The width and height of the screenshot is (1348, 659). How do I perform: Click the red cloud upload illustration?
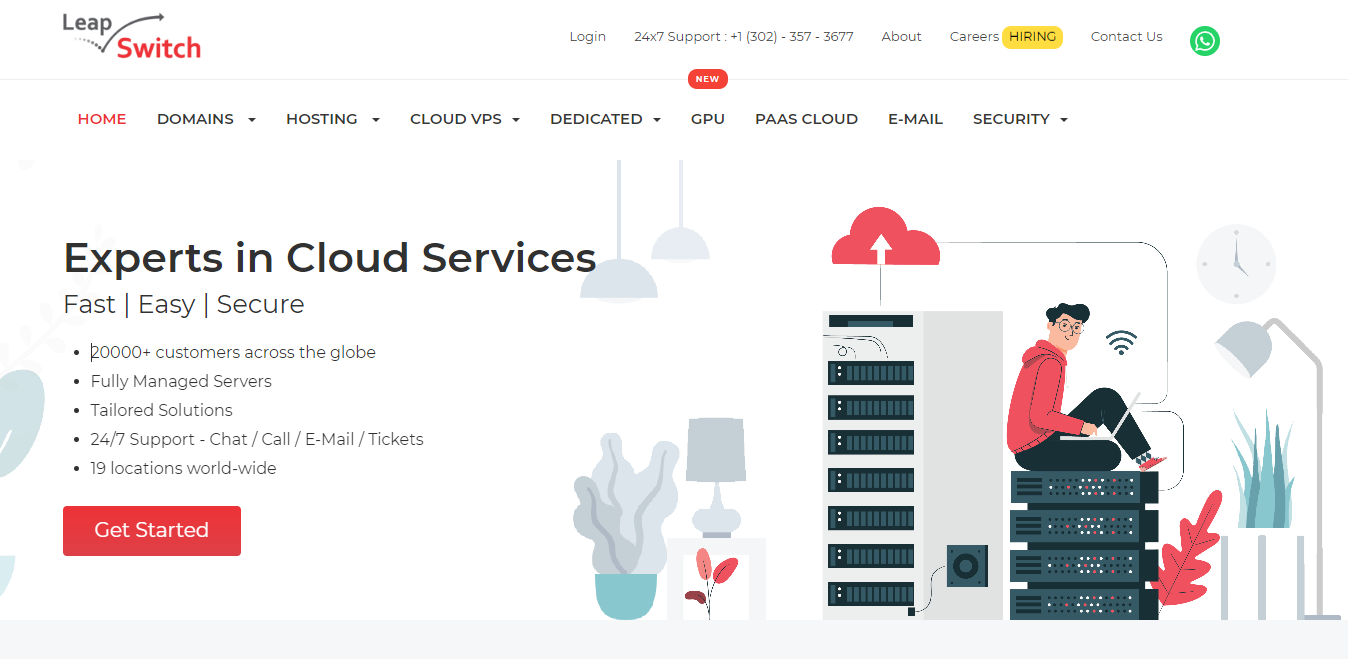click(x=884, y=240)
